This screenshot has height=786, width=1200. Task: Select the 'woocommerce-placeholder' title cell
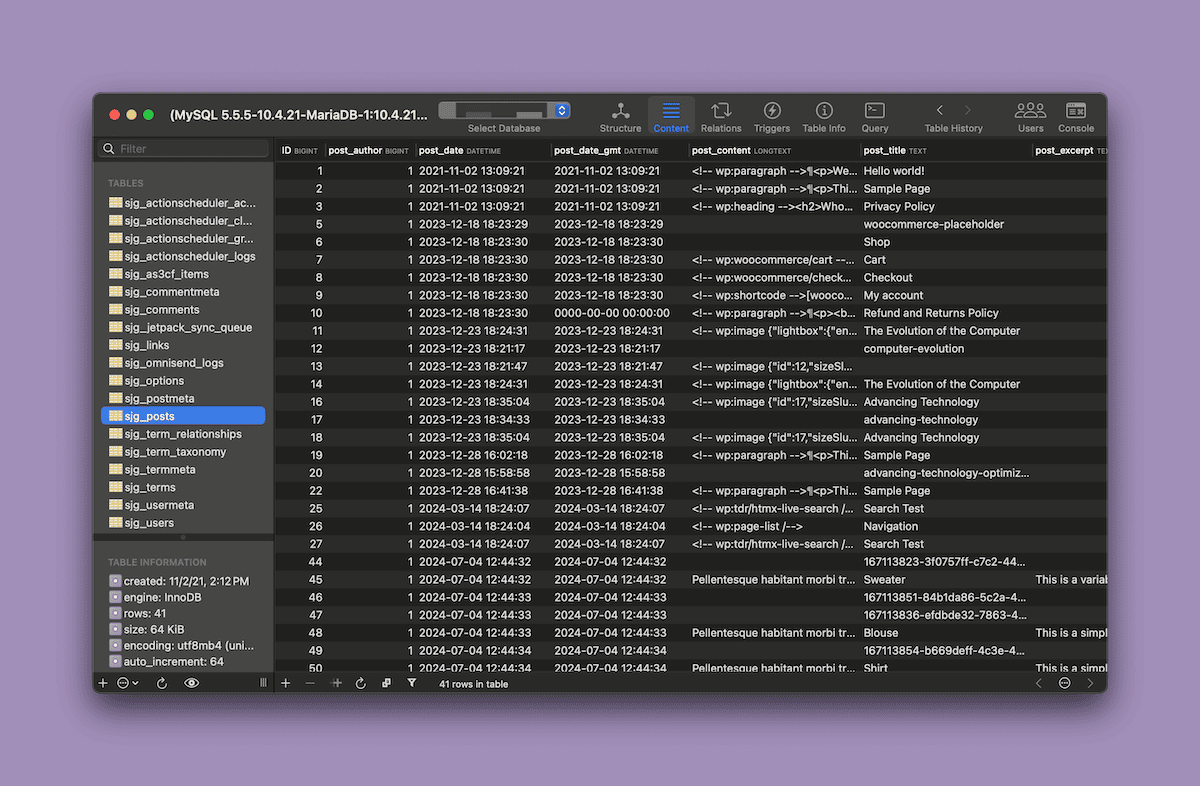[946, 224]
